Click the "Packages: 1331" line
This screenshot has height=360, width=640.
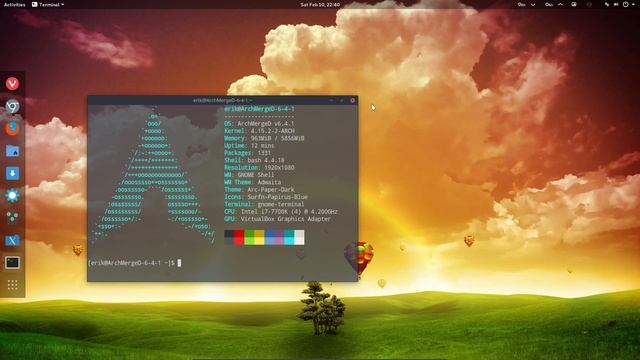247,153
